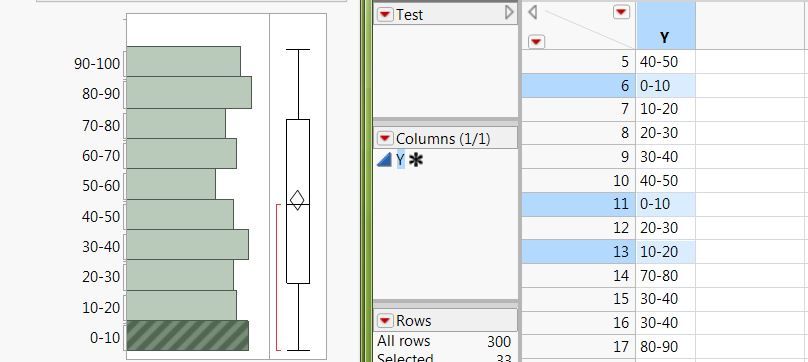Select row number 6
Viewport: 808px width, 362px height.
tap(579, 86)
